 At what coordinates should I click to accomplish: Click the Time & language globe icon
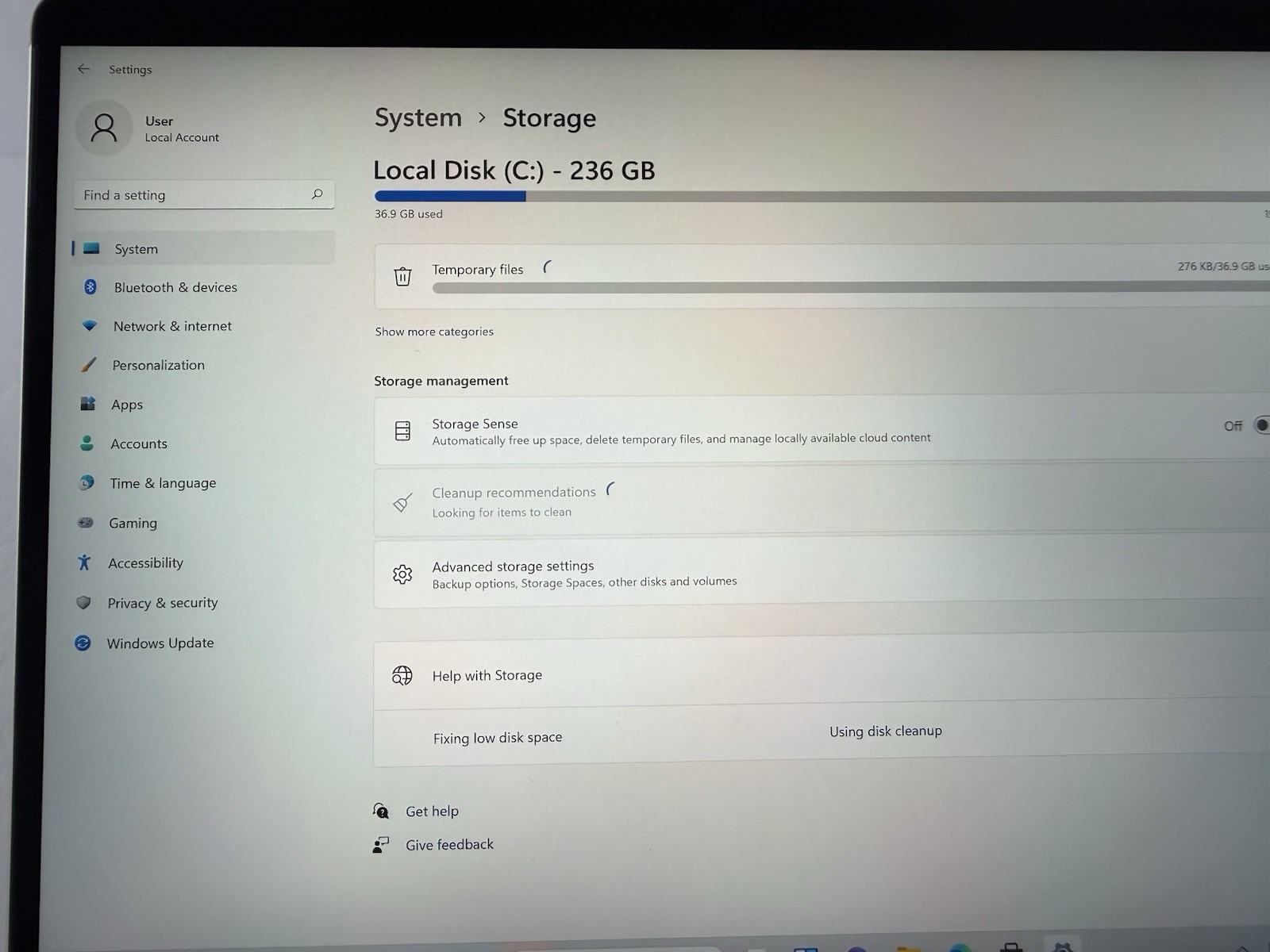87,482
